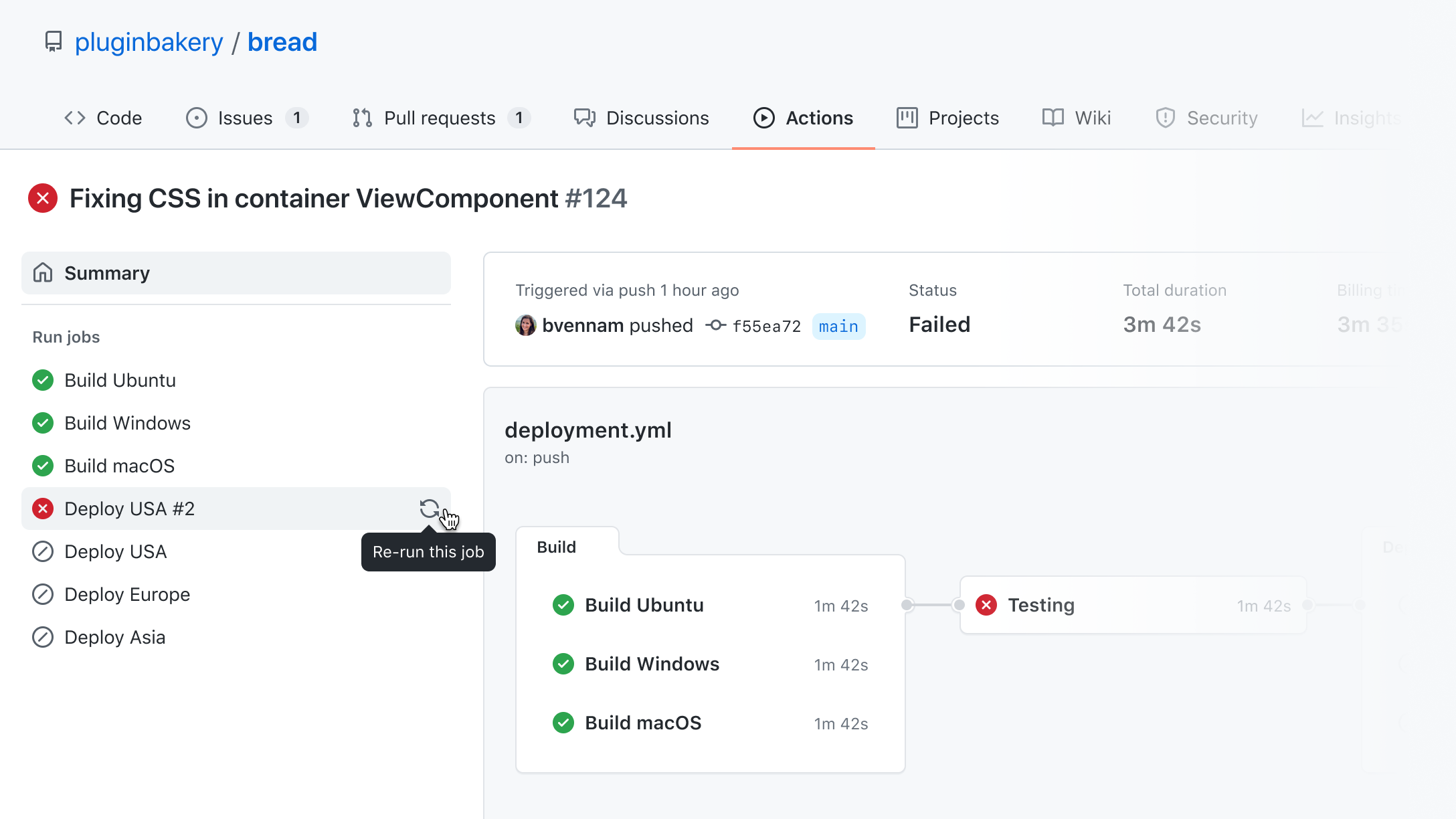
Task: Click the skipped icon beside Deploy Asia
Action: 43,637
